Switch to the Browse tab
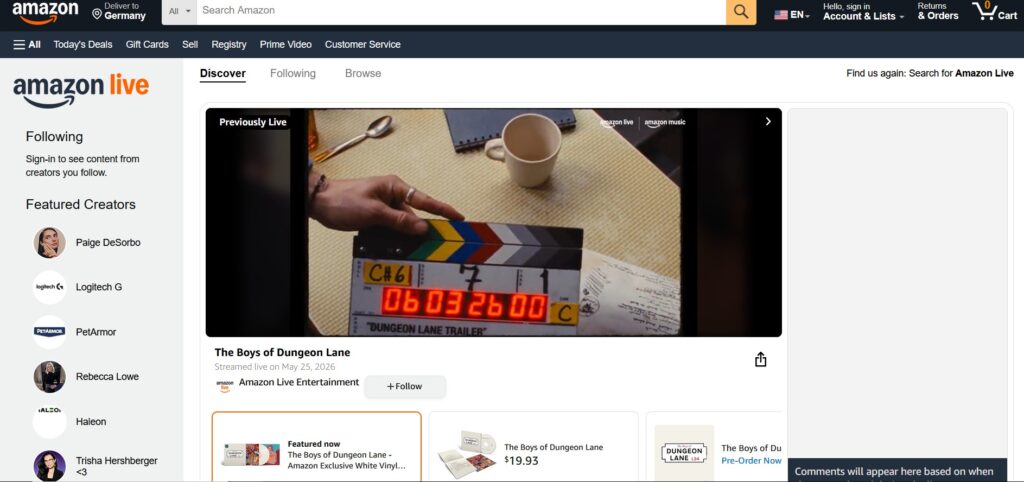1024x482 pixels. pos(363,74)
